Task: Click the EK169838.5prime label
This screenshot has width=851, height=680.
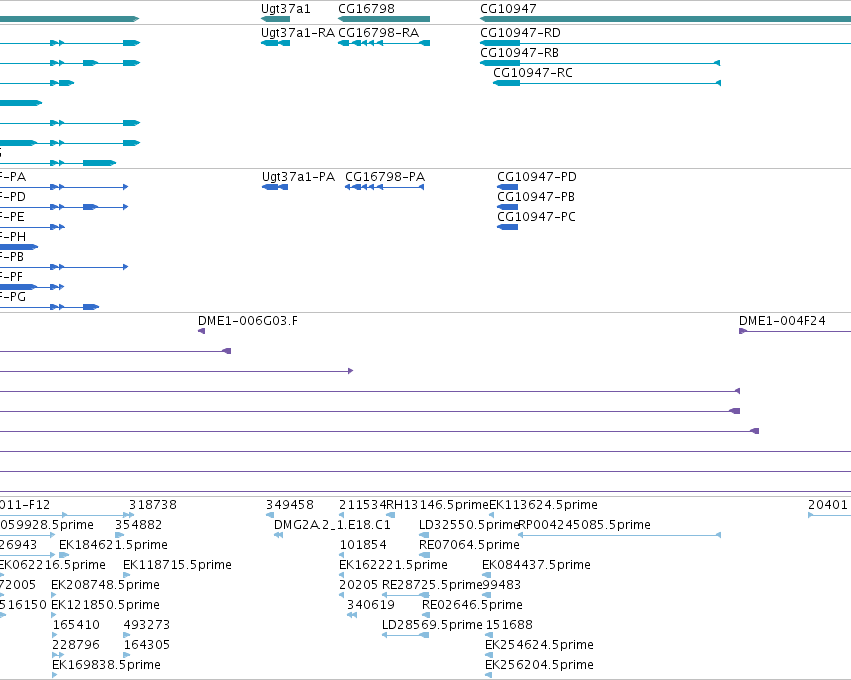Action: click(106, 665)
